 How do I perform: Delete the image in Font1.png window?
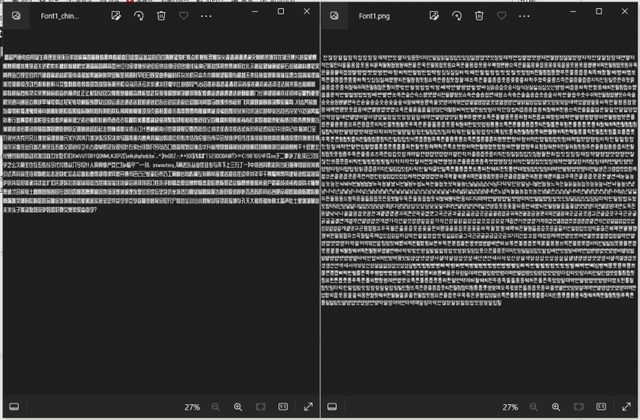(x=479, y=16)
